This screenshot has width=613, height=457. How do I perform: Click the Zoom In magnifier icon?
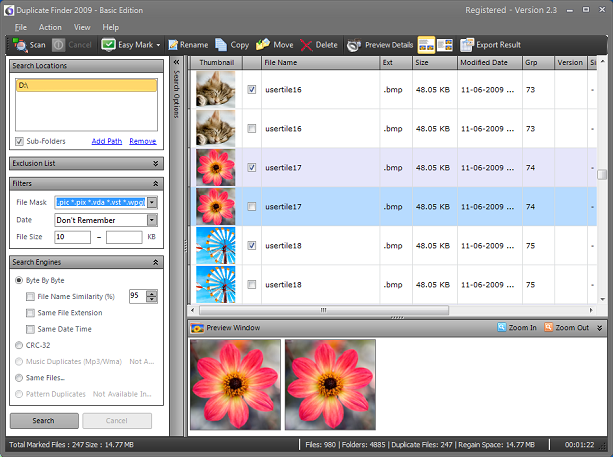(501, 327)
